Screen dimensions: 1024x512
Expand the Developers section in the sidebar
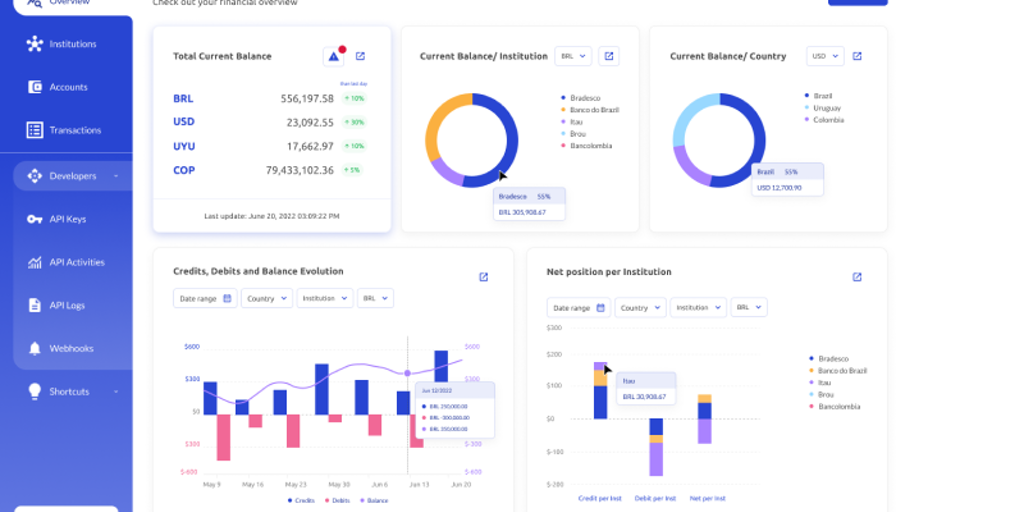coord(72,176)
